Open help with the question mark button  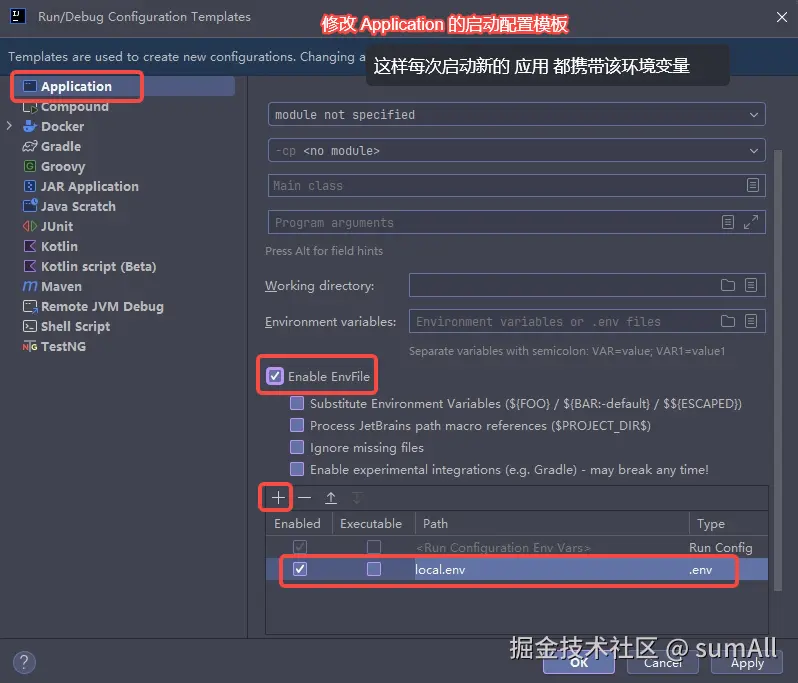[24, 662]
